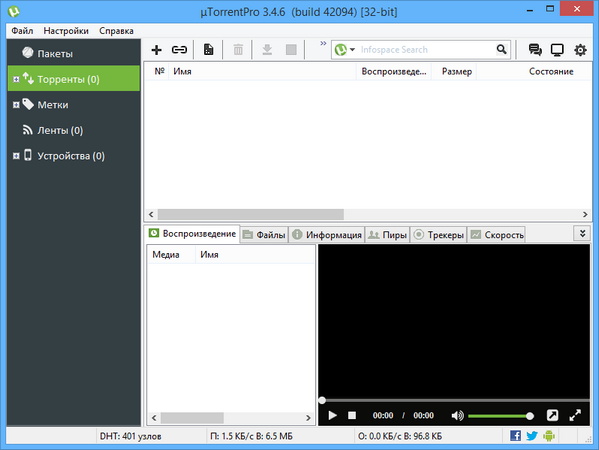Screen dimensions: 599x450
Task: Click torrent list horizontal scrollbar thumb
Action: click(251, 214)
